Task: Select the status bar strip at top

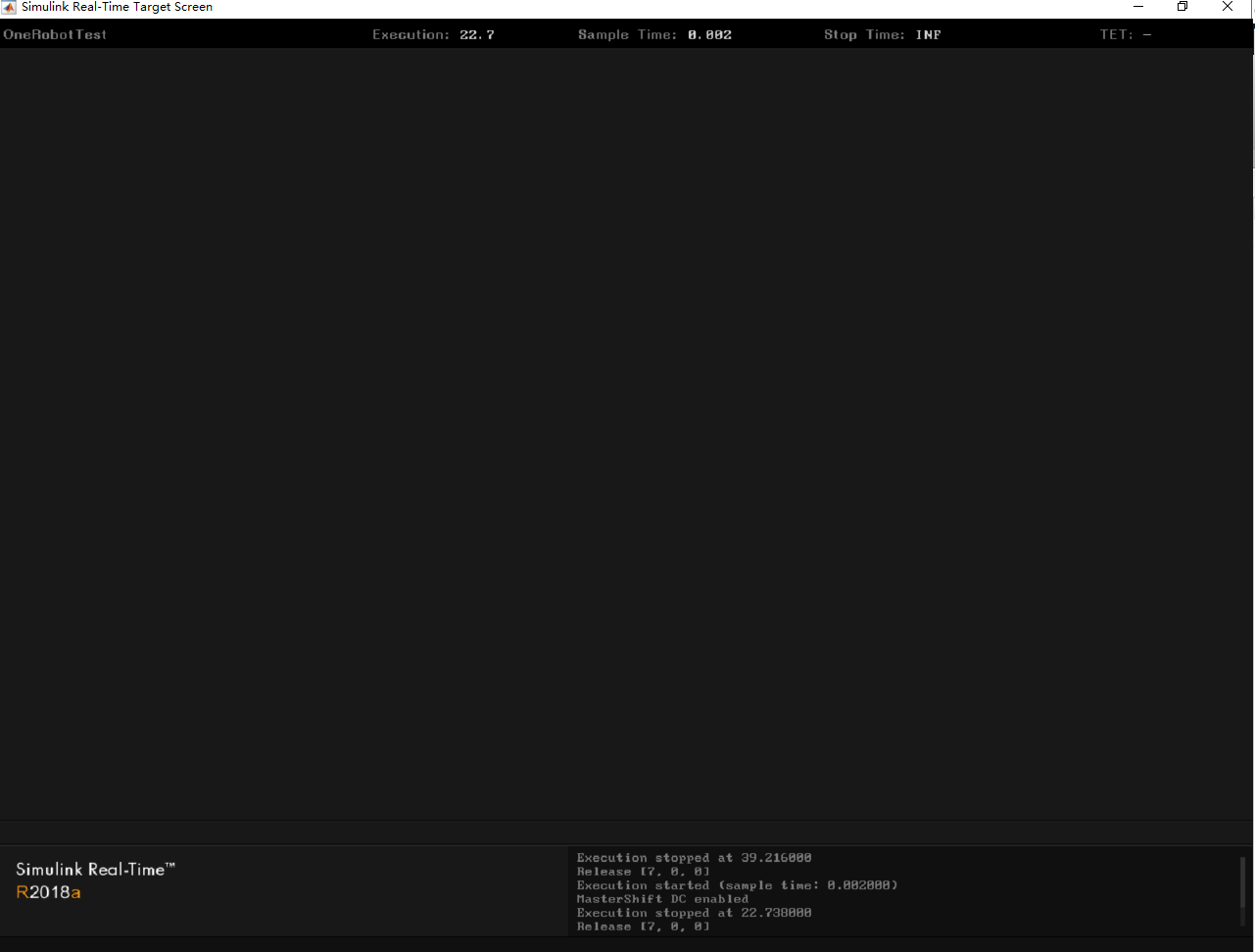Action: (627, 34)
